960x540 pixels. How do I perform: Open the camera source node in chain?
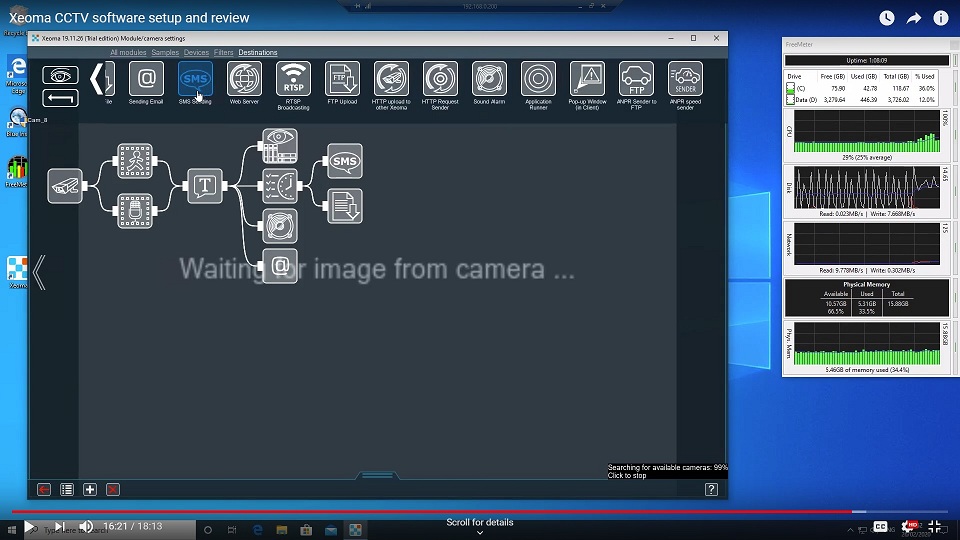pyautogui.click(x=65, y=186)
